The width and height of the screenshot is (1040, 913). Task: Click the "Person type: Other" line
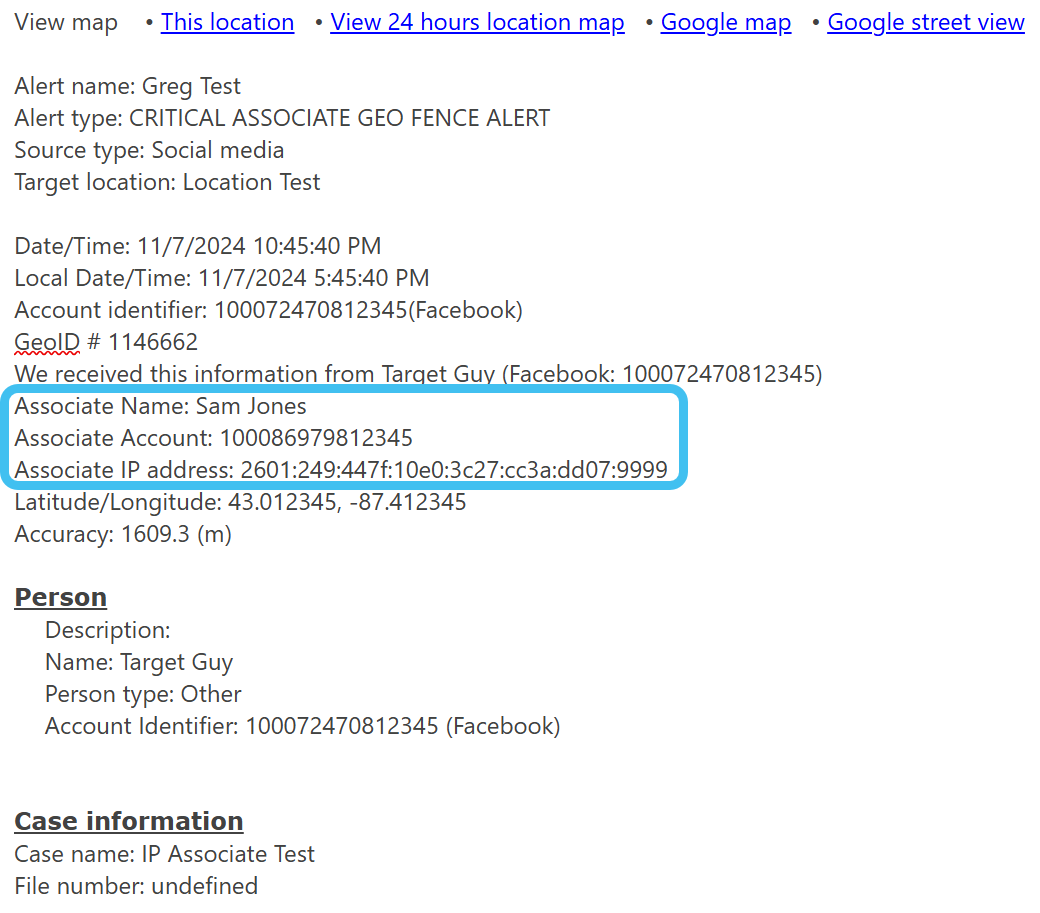143,694
